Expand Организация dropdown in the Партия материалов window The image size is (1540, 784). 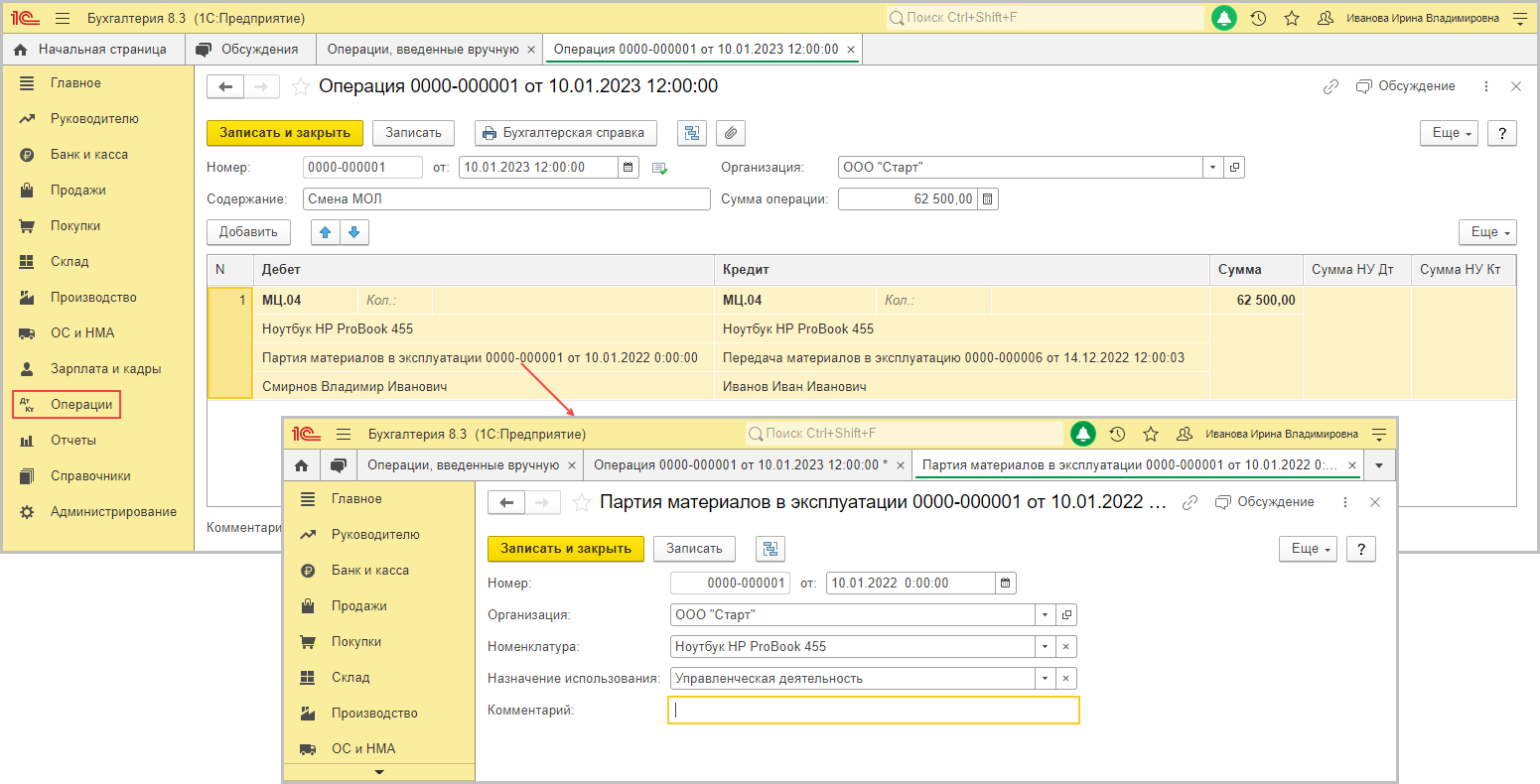pos(1045,615)
